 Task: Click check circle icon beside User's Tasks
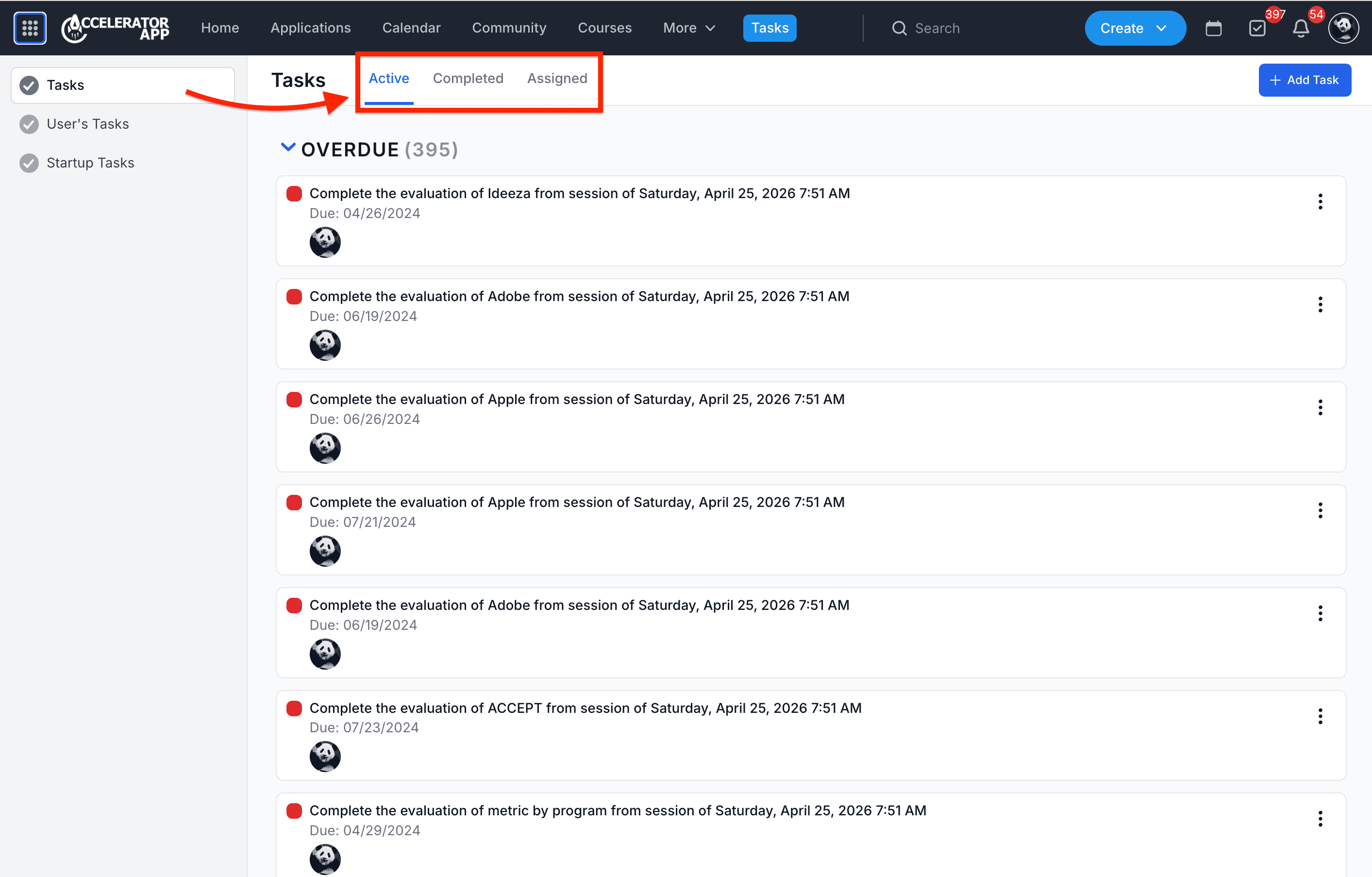coord(29,124)
